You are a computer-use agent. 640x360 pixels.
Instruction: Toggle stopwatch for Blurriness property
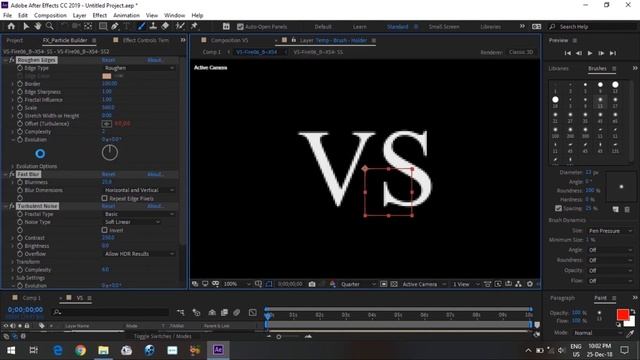coord(20,182)
